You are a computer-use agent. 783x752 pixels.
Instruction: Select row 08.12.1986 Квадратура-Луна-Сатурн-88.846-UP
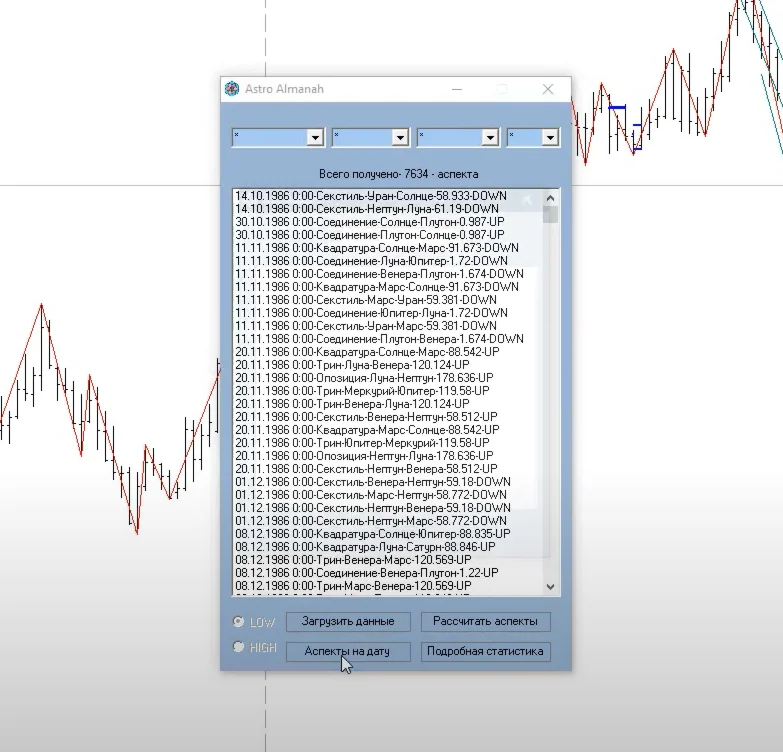coord(388,546)
